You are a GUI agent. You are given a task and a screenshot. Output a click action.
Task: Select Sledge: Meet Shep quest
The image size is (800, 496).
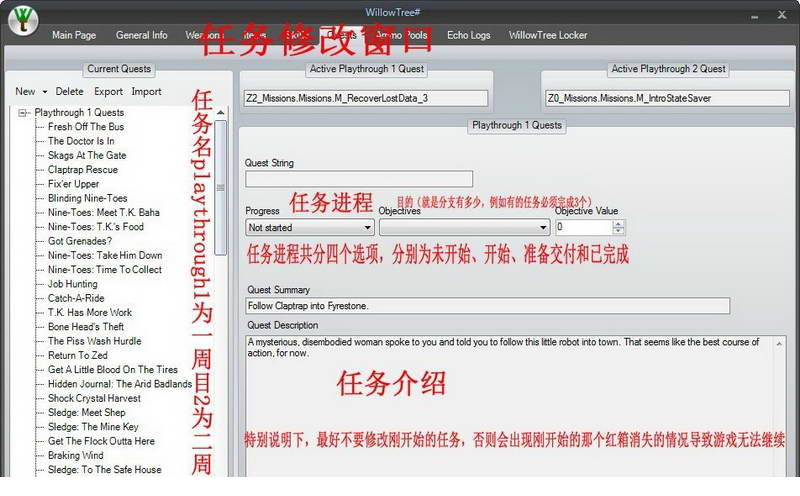(x=86, y=412)
